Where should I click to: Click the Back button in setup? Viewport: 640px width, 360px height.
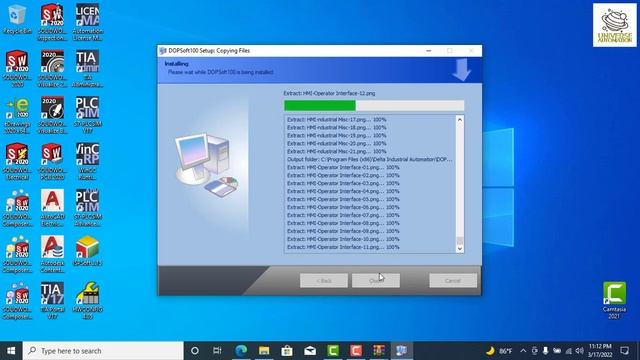tap(324, 280)
